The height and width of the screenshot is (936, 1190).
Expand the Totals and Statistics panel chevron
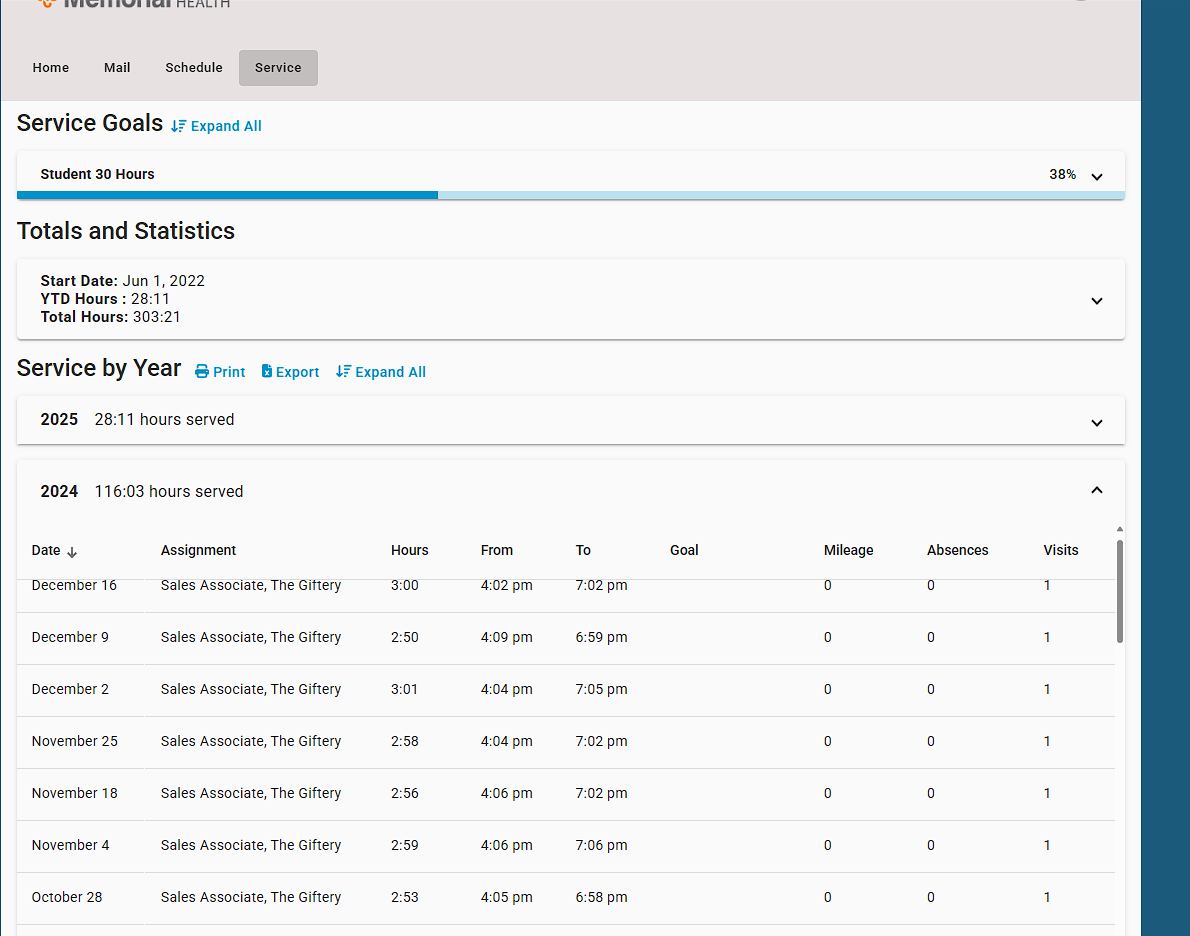pyautogui.click(x=1096, y=300)
